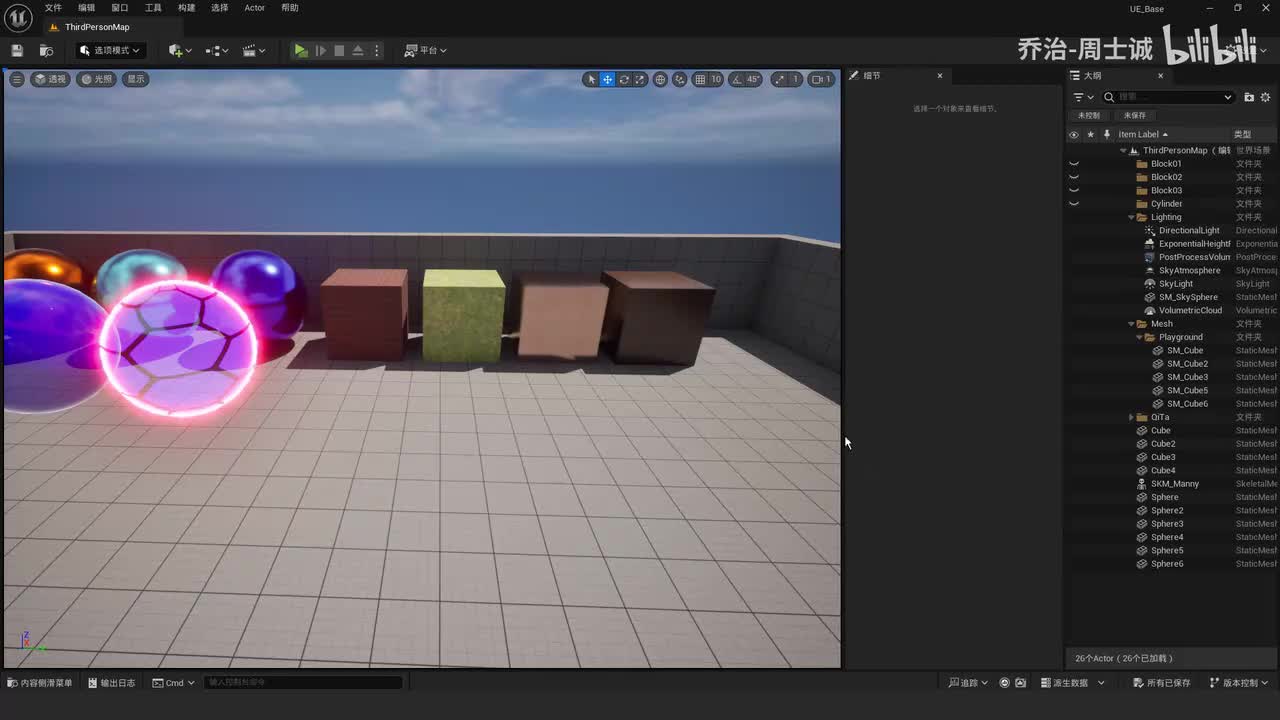Set the camera speed control
This screenshot has width=1280, height=720.
pyautogui.click(x=821, y=79)
